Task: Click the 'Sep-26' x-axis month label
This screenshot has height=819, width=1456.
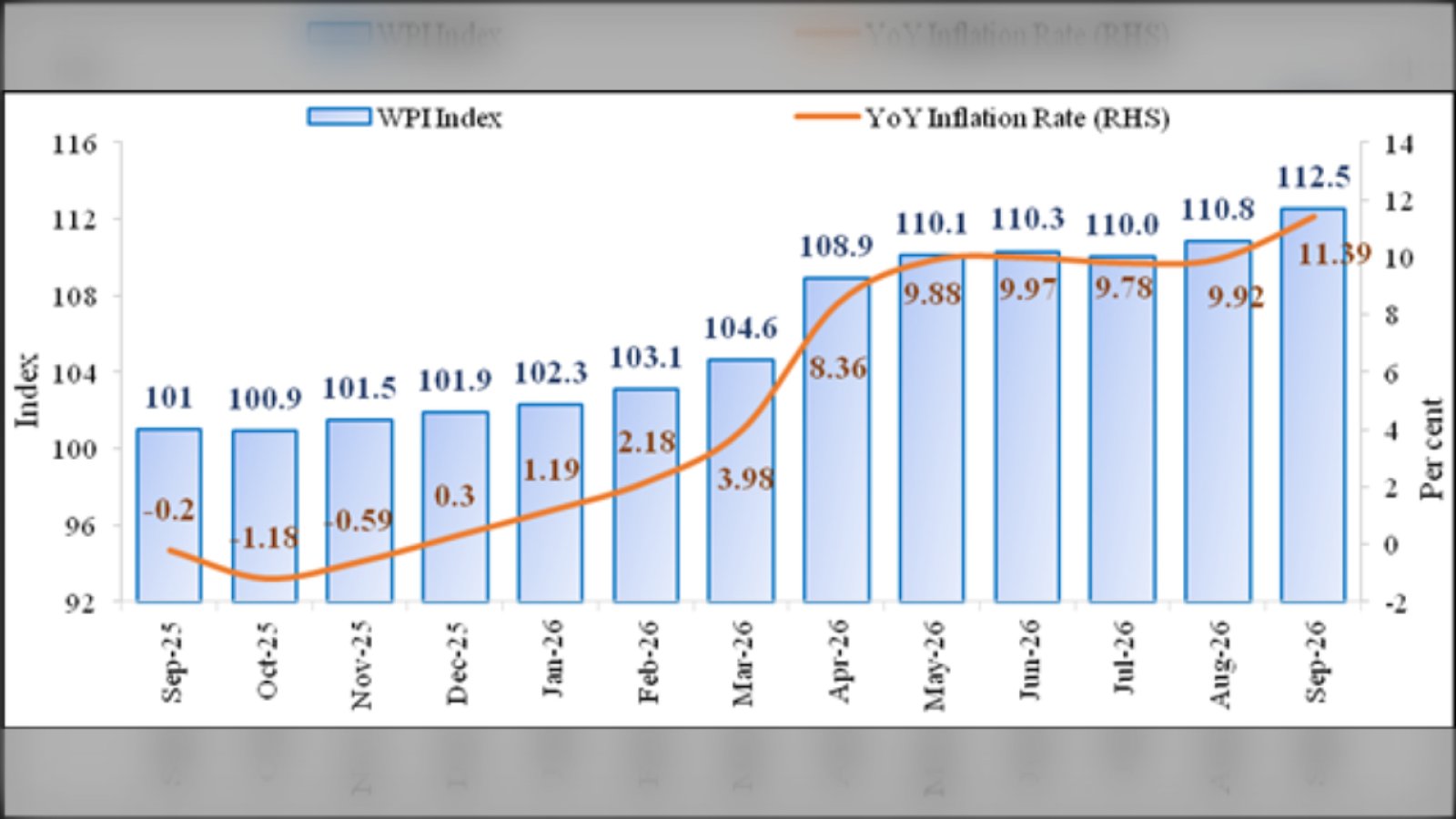Action: click(x=1316, y=662)
